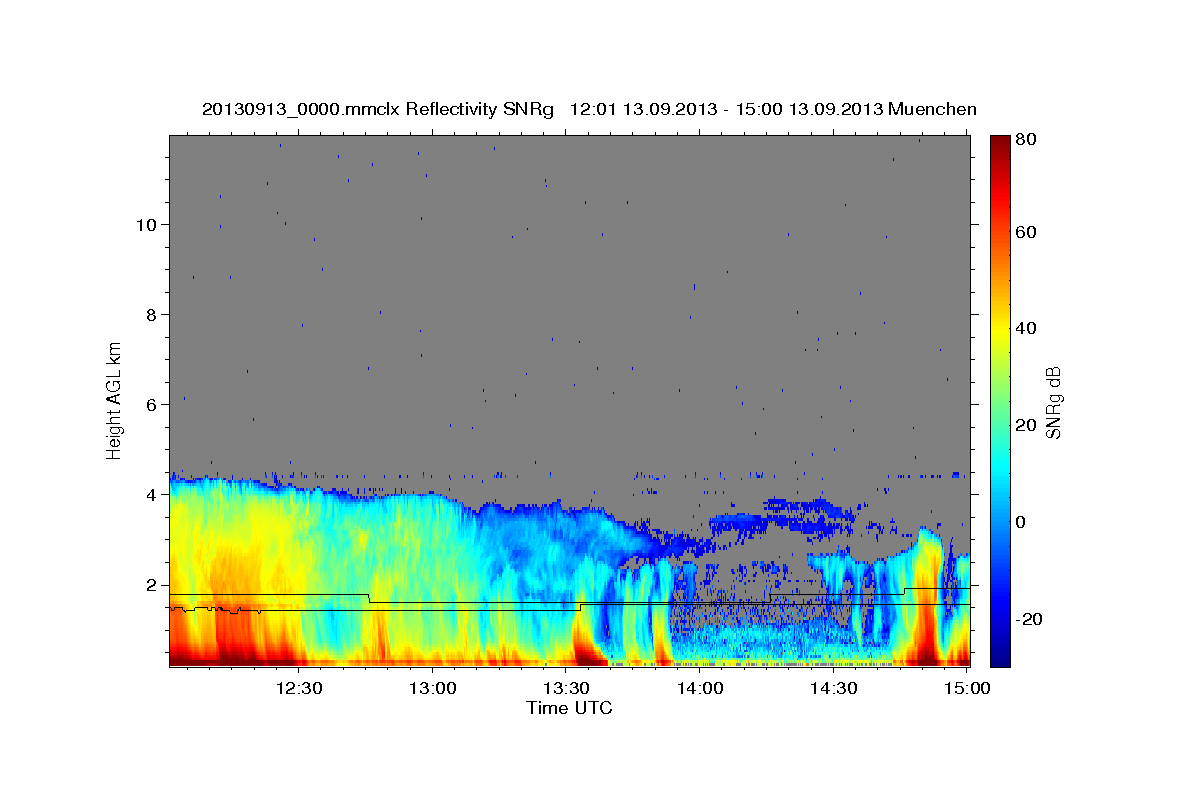Click the 12:30 time tick label

click(x=299, y=688)
